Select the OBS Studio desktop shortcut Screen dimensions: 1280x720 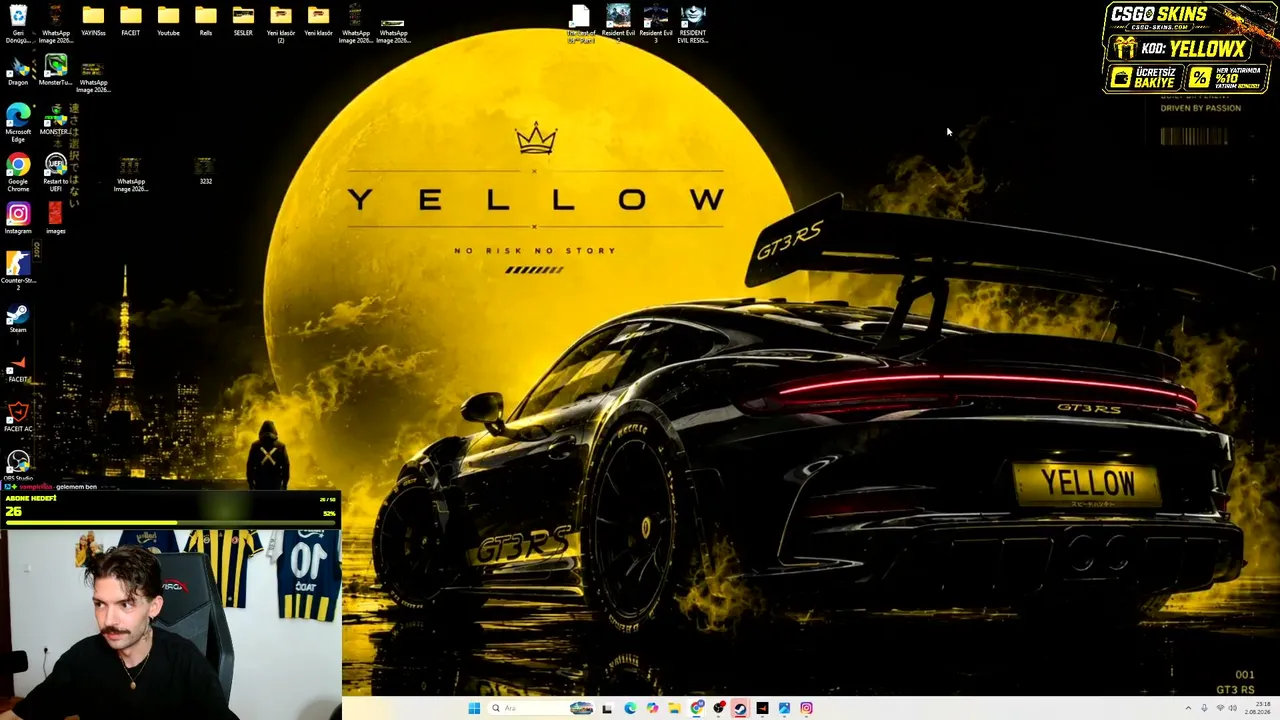pos(18,466)
